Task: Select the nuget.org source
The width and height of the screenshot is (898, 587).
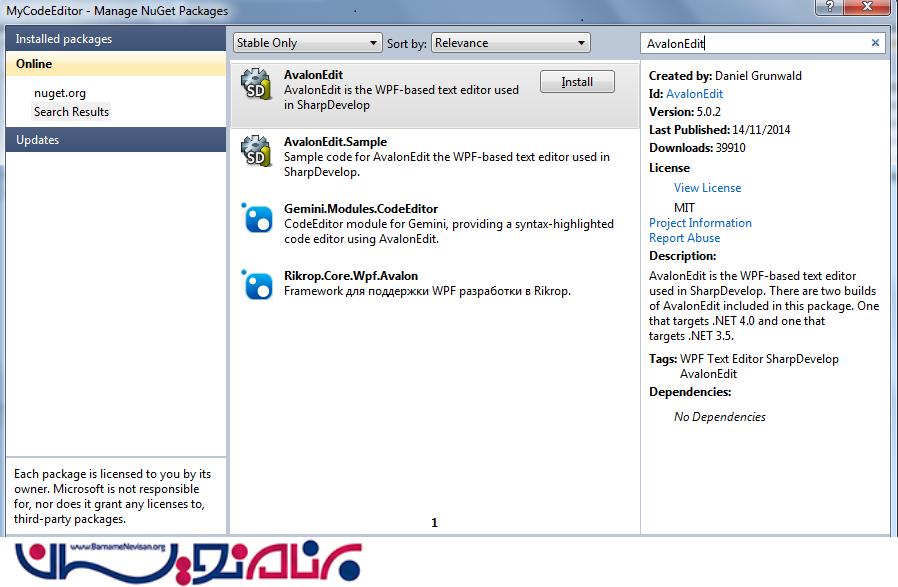Action: tap(60, 93)
